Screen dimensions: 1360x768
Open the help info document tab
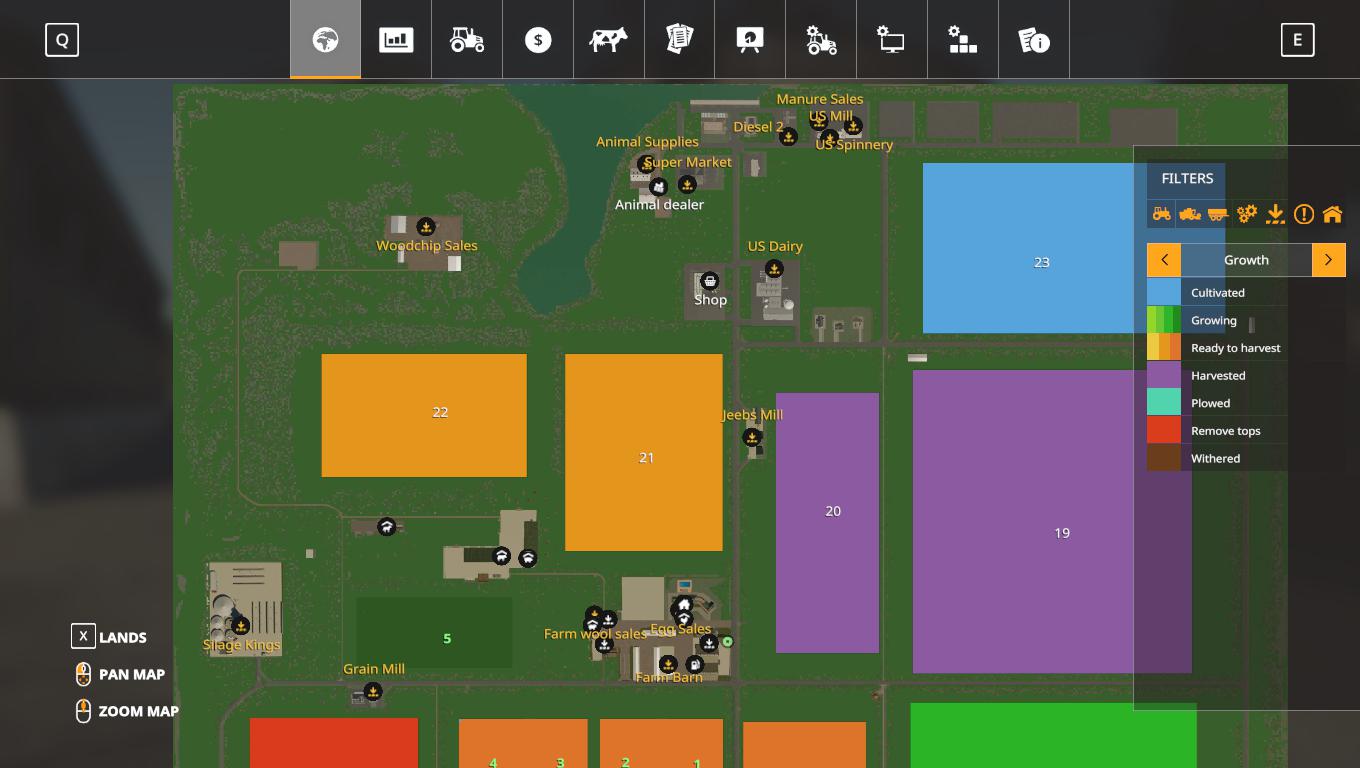click(1033, 40)
